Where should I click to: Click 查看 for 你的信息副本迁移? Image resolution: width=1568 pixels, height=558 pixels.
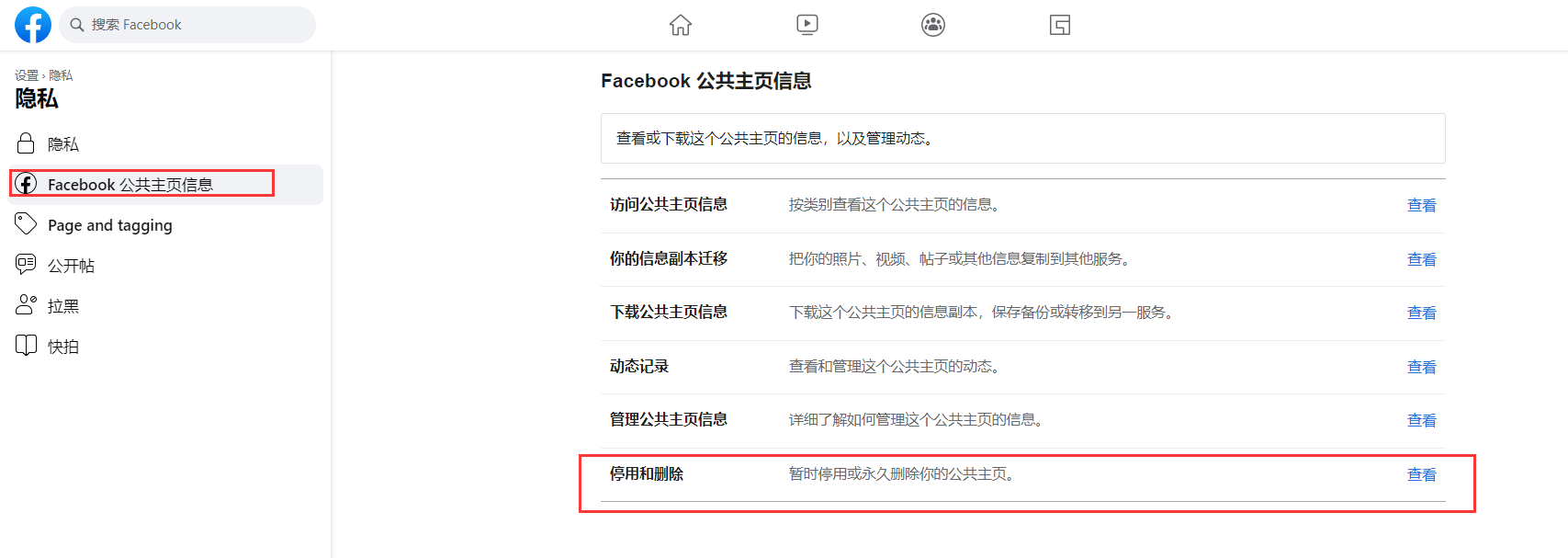click(1422, 259)
